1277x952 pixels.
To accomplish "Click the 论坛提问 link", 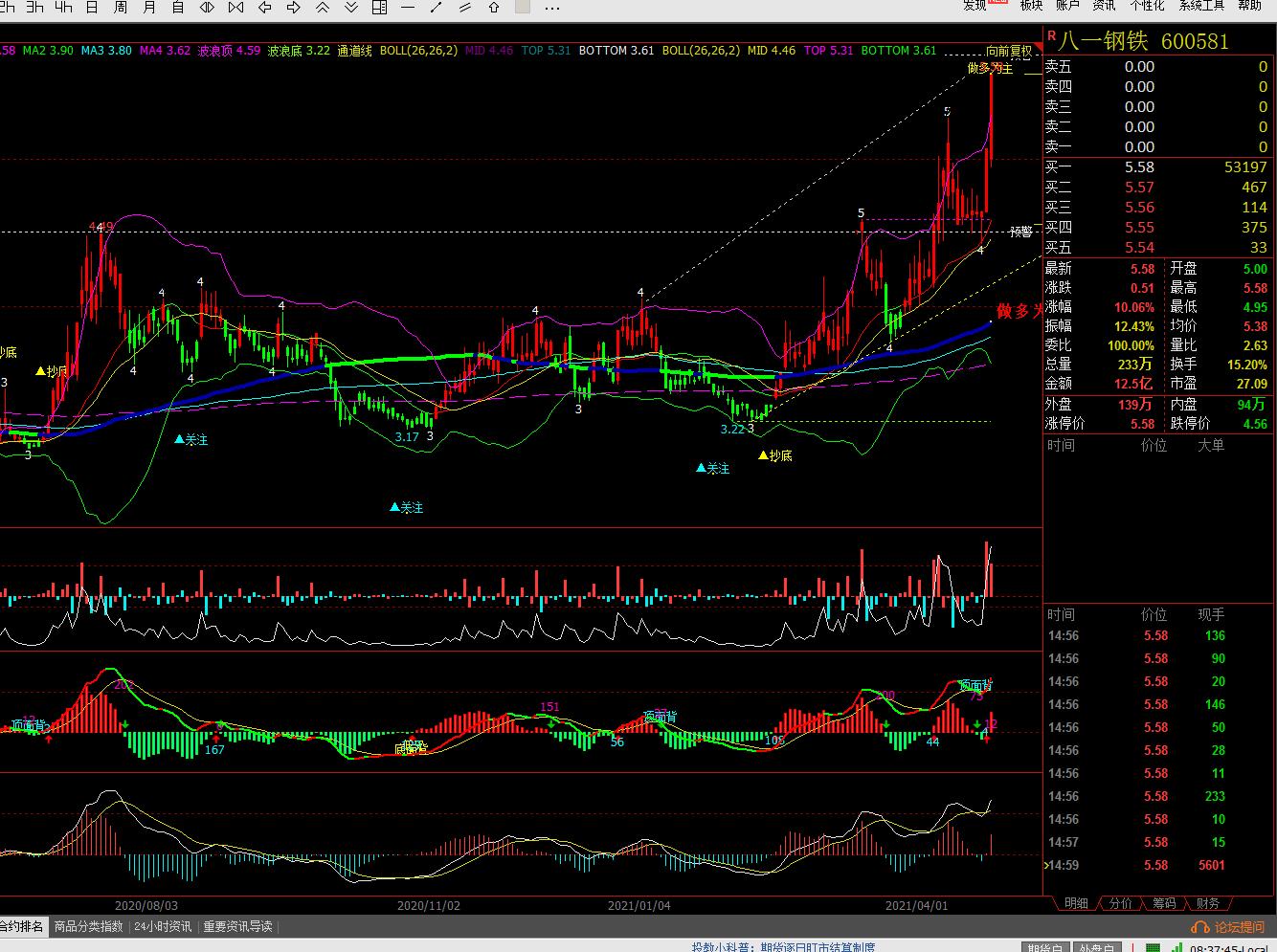I will click(1240, 927).
